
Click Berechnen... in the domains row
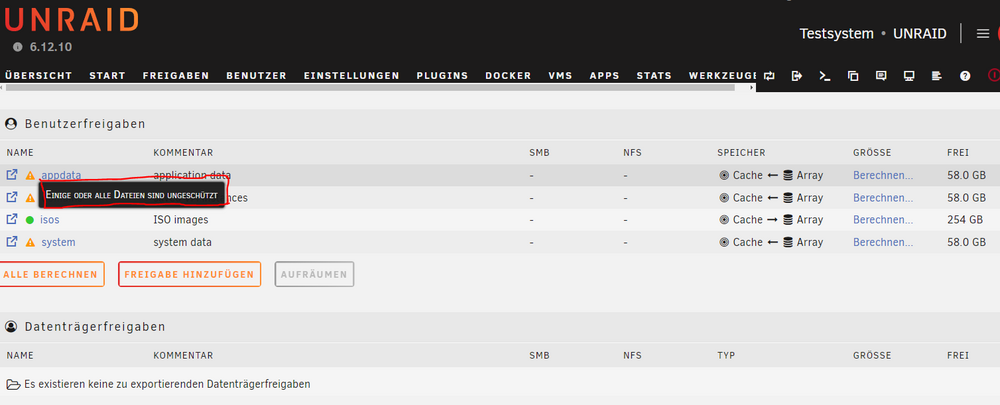(x=883, y=197)
